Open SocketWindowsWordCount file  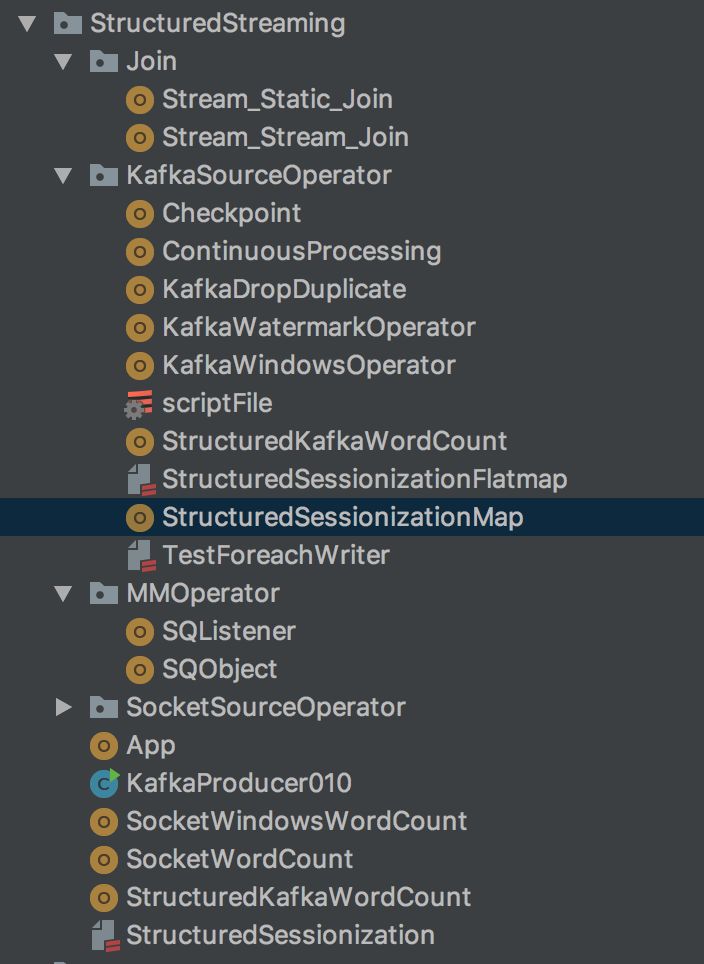point(296,821)
